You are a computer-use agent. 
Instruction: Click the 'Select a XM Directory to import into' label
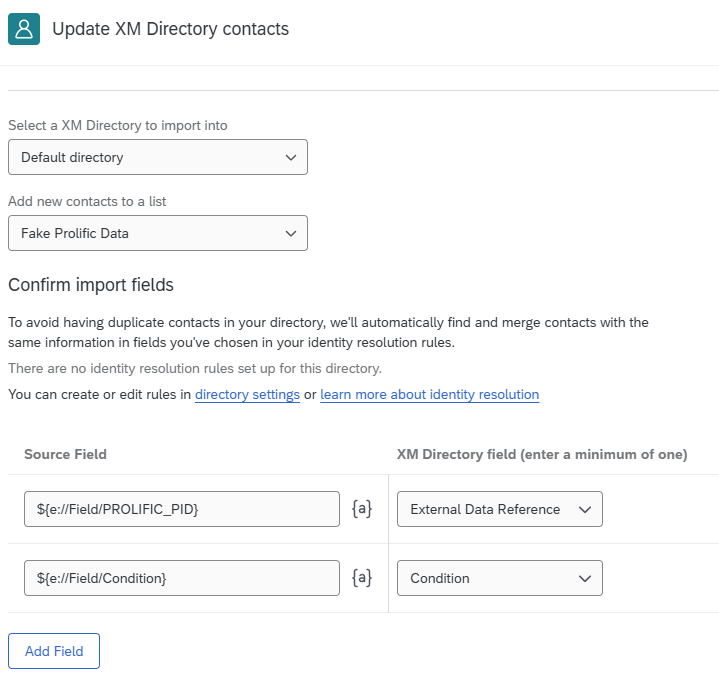[x=118, y=125]
